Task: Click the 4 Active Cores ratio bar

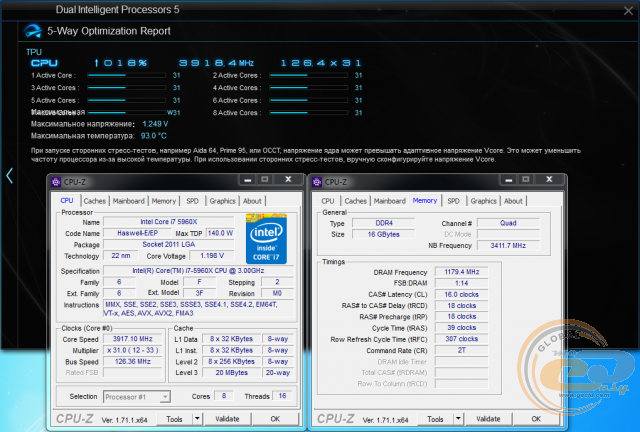Action: pyautogui.click(x=309, y=88)
